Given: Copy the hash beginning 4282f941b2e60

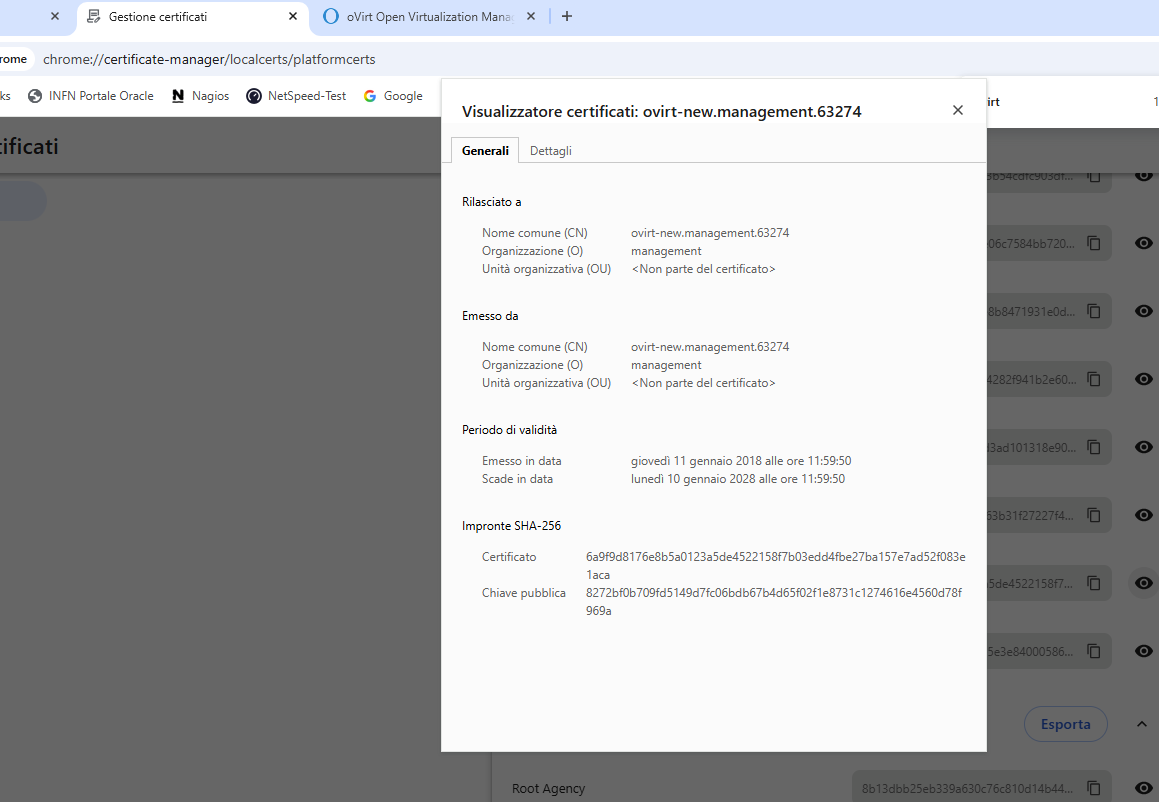Looking at the screenshot, I should [x=1094, y=379].
